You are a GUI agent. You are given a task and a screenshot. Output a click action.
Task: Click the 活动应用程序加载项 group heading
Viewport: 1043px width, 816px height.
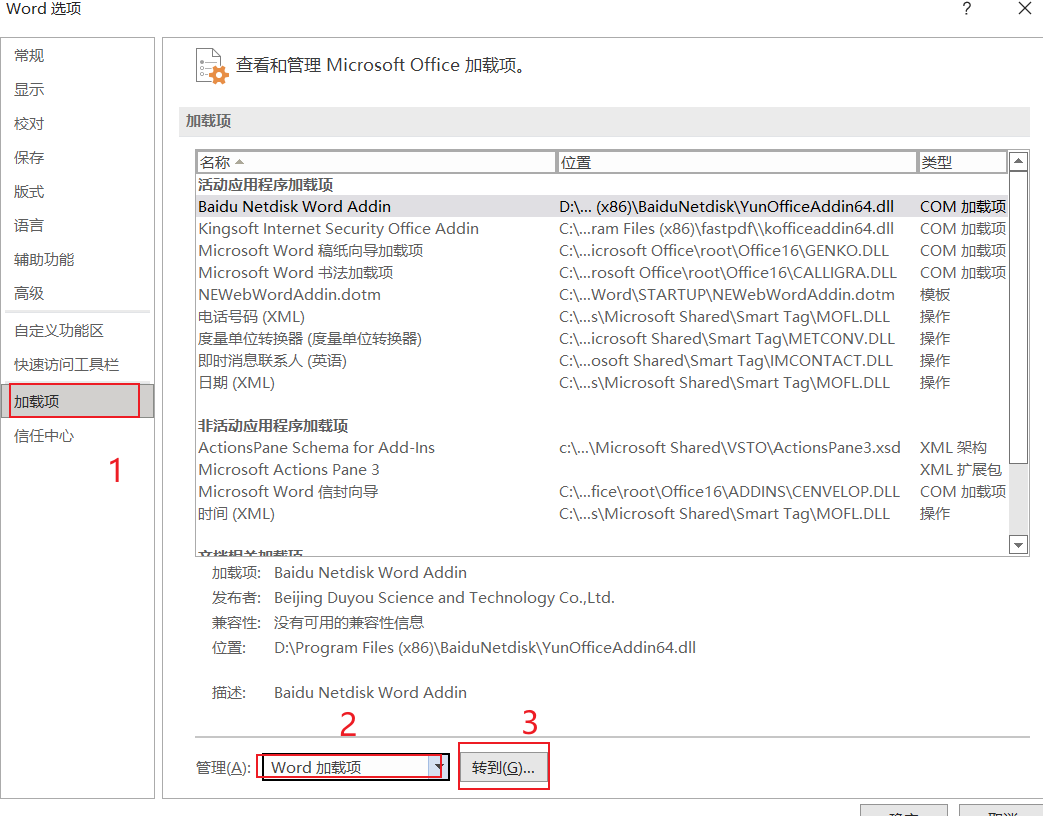pyautogui.click(x=265, y=184)
